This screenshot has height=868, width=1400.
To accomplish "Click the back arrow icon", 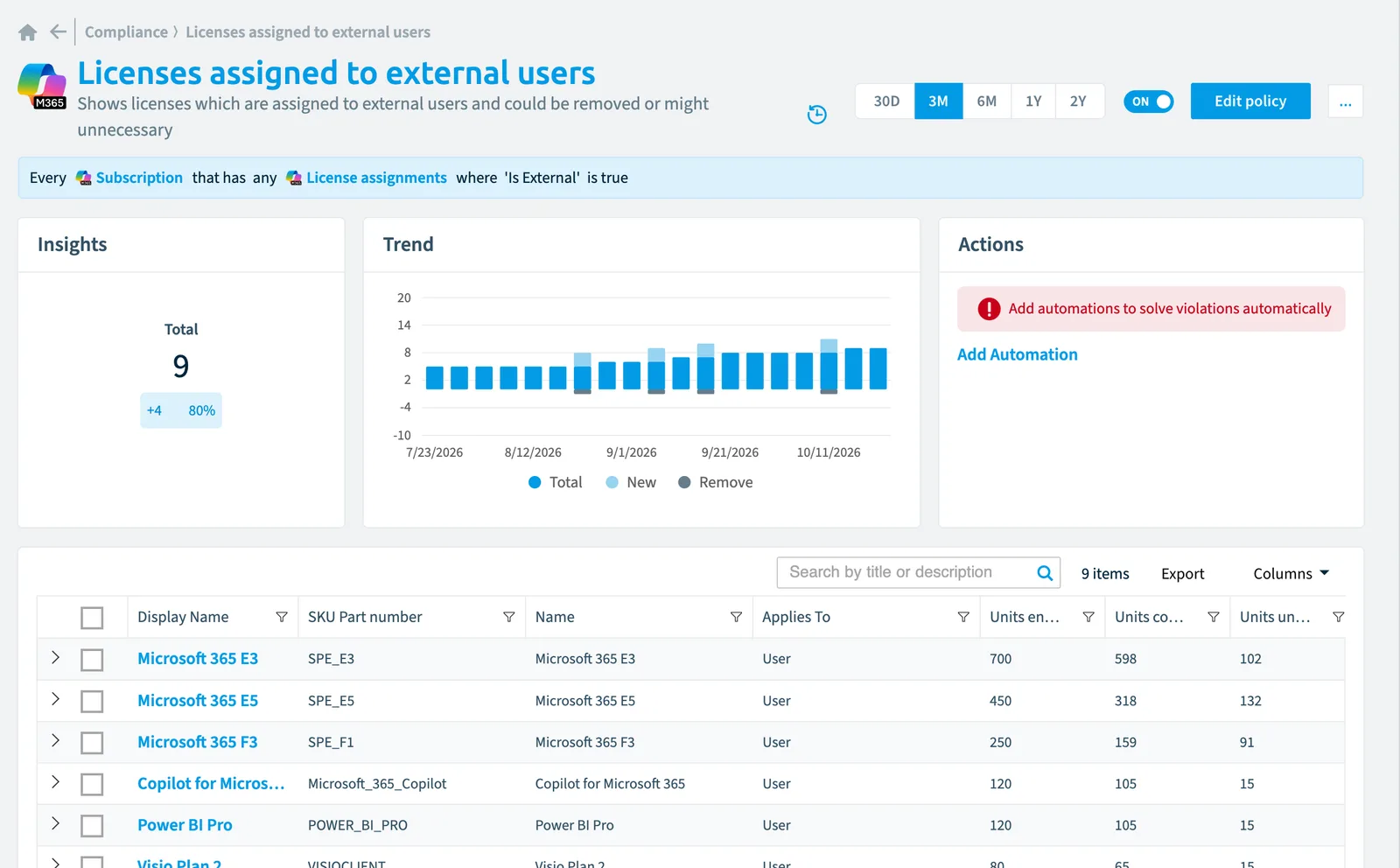I will coord(58,32).
